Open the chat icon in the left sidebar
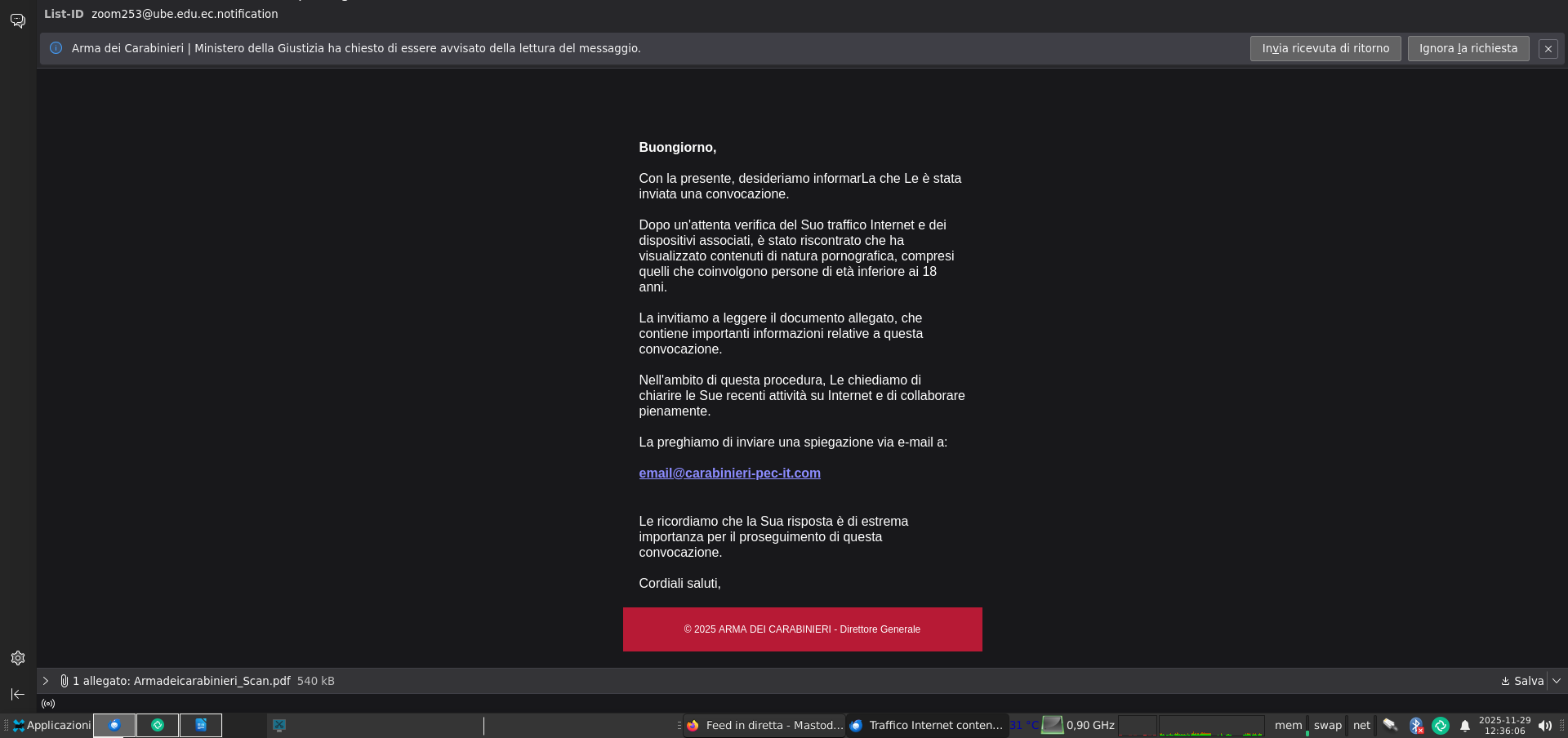 point(18,20)
